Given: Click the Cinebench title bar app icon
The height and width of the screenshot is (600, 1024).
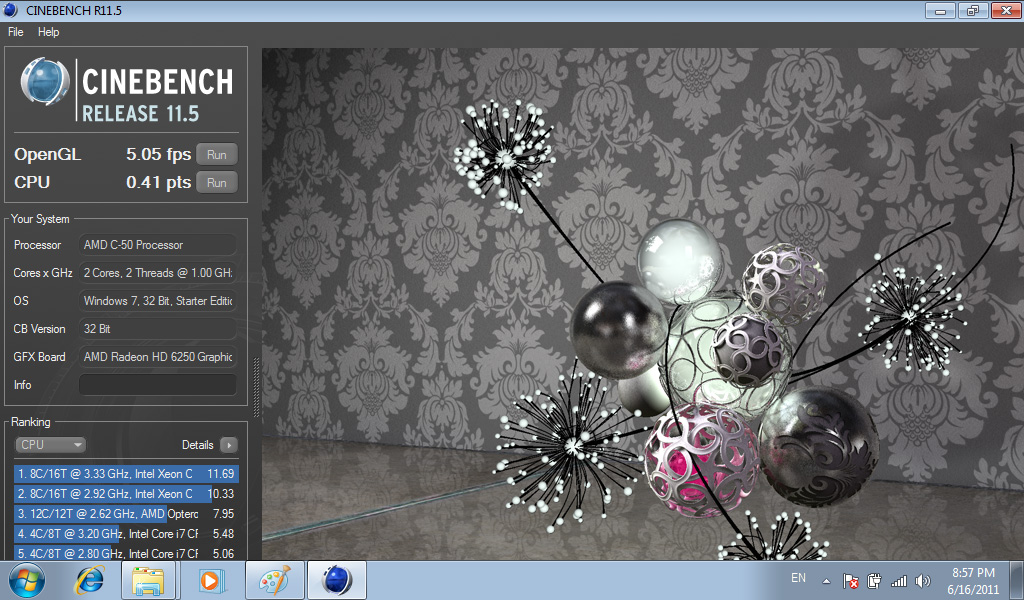Looking at the screenshot, I should click(x=11, y=10).
